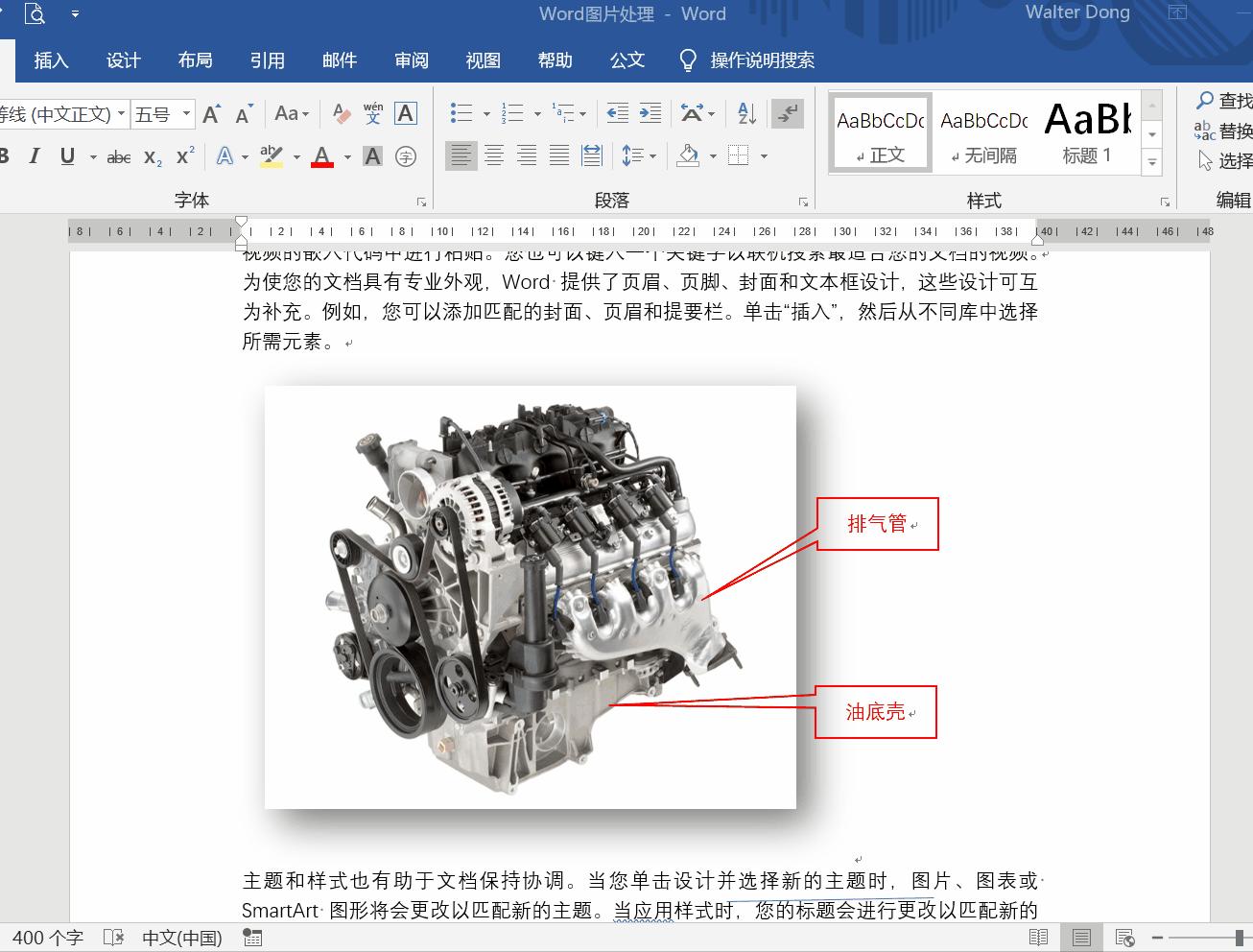Viewport: 1253px width, 952px height.
Task: Toggle italic formatting
Action: (35, 156)
